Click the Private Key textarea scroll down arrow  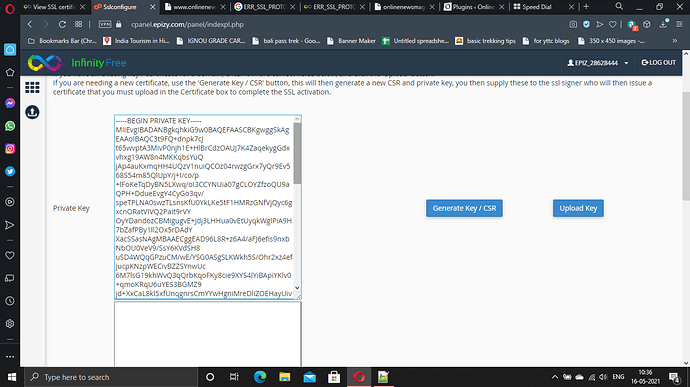coord(297,288)
